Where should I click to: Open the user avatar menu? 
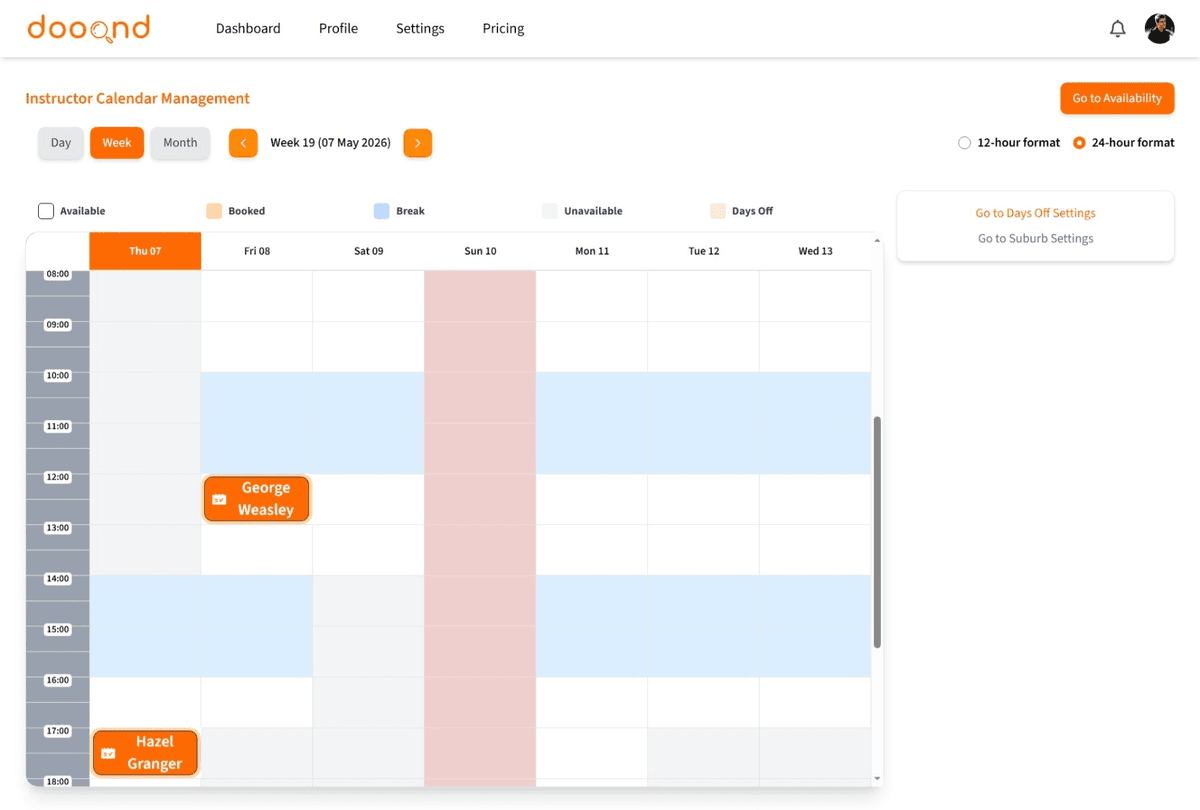pos(1160,29)
